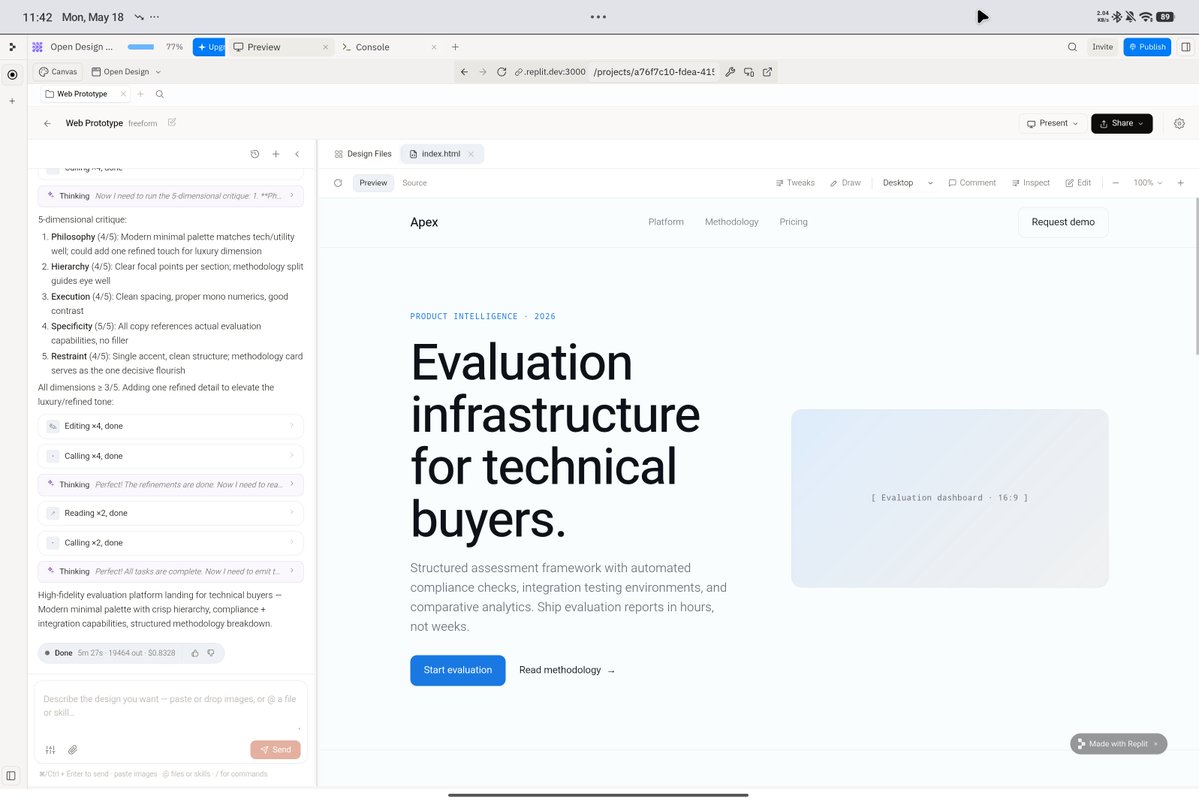Screen dimensions: 1199x802
Task: Click the thumbs down feedback icon
Action: 211,653
